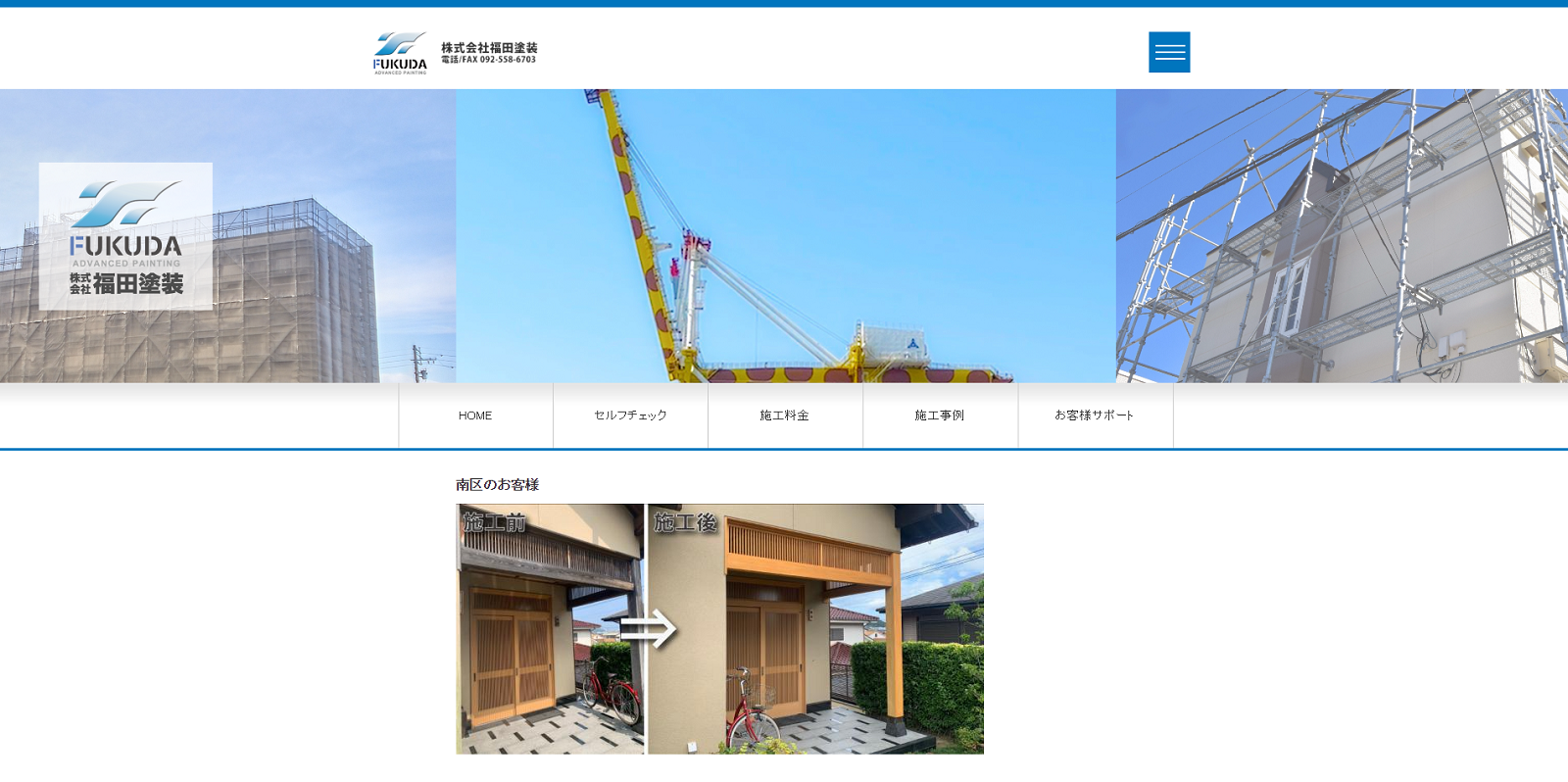The height and width of the screenshot is (782, 1568).
Task: Click the large FUKUDA logo badge on banner
Action: point(125,236)
